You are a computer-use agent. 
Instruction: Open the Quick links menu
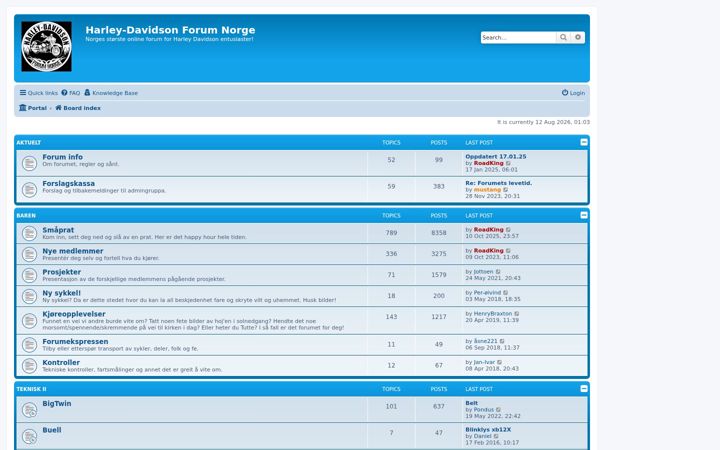[x=39, y=93]
